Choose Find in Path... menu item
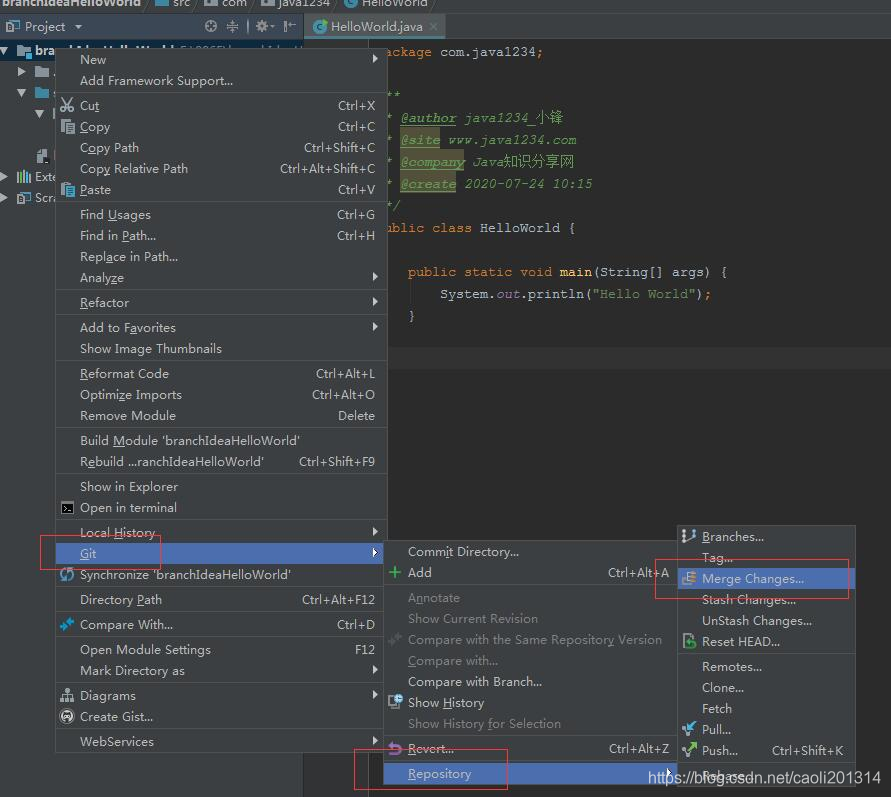Screen dimensions: 891x797 point(219,236)
